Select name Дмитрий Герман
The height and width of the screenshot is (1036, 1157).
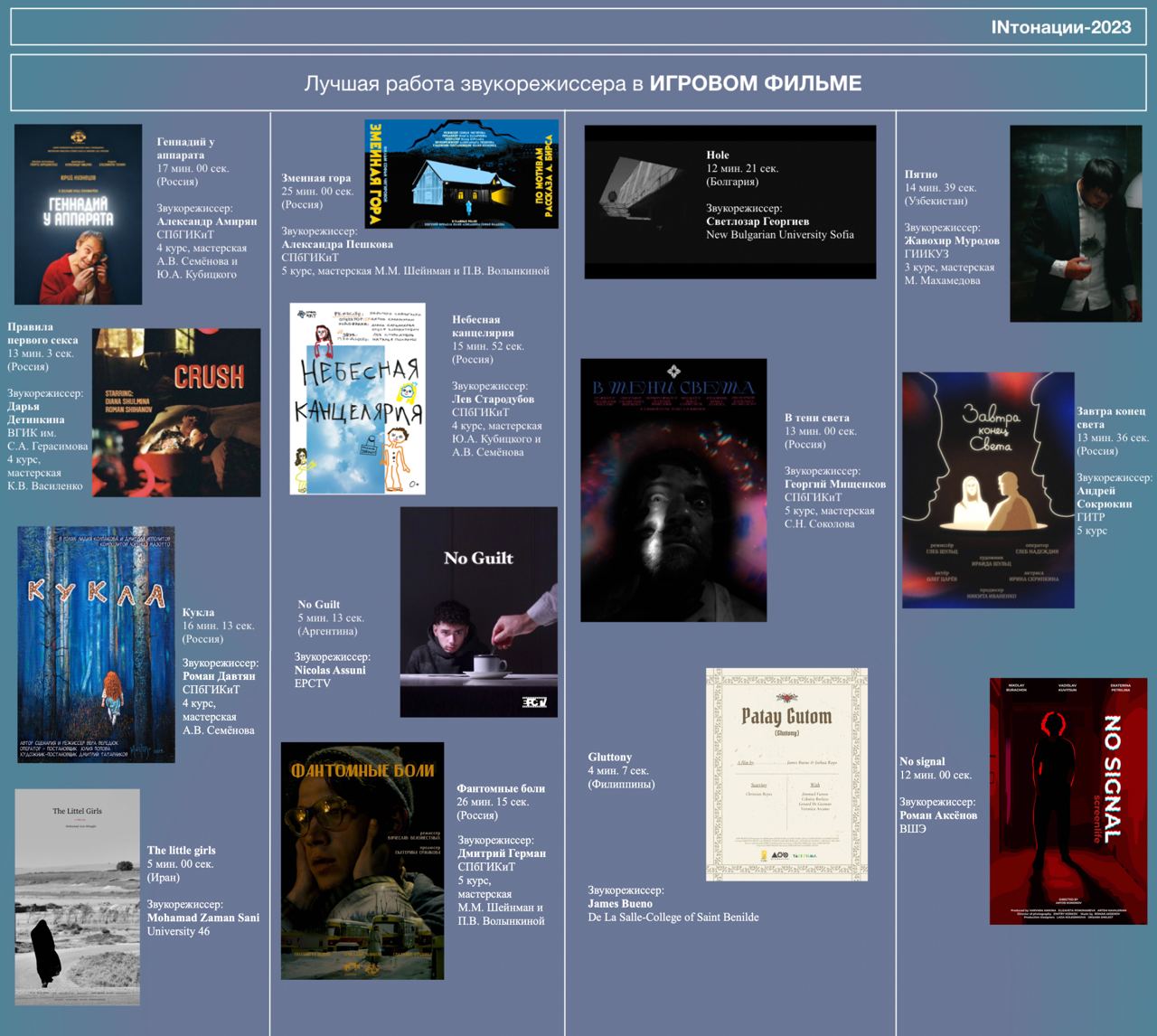[502, 852]
